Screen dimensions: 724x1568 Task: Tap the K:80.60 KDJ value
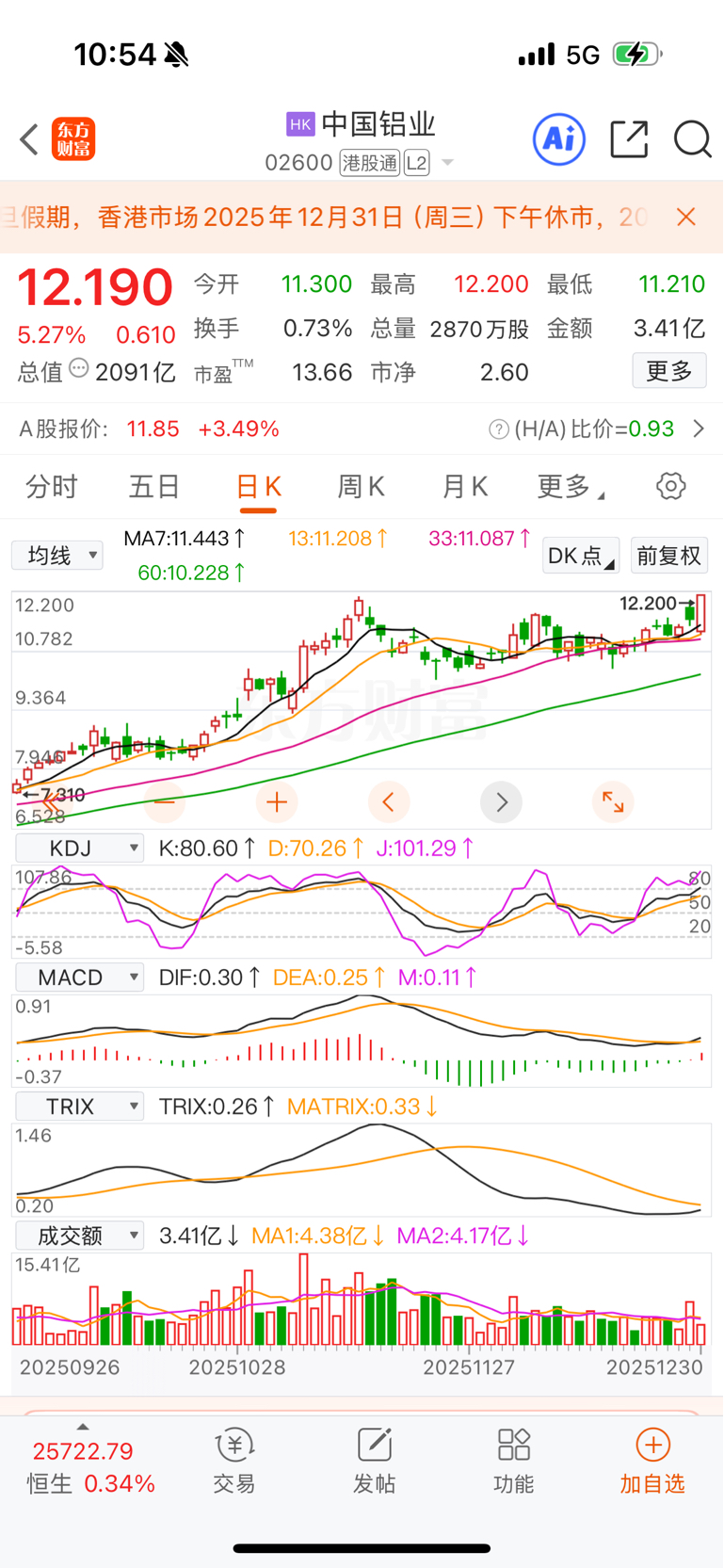[x=207, y=849]
